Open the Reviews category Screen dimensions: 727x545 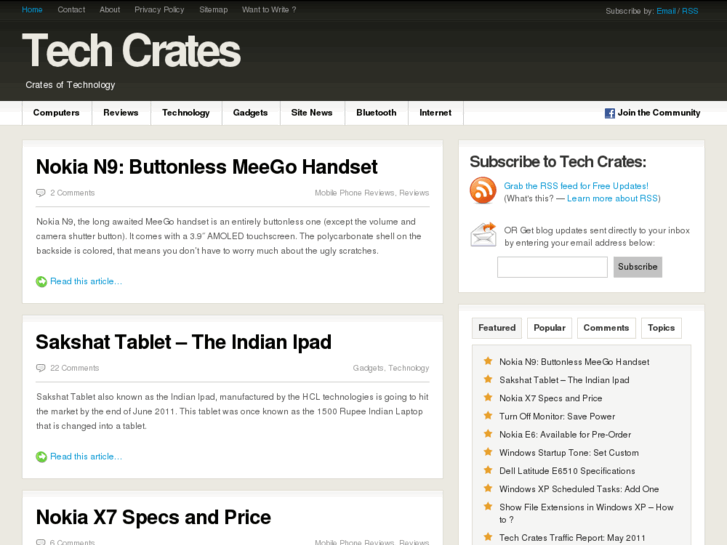tap(121, 113)
